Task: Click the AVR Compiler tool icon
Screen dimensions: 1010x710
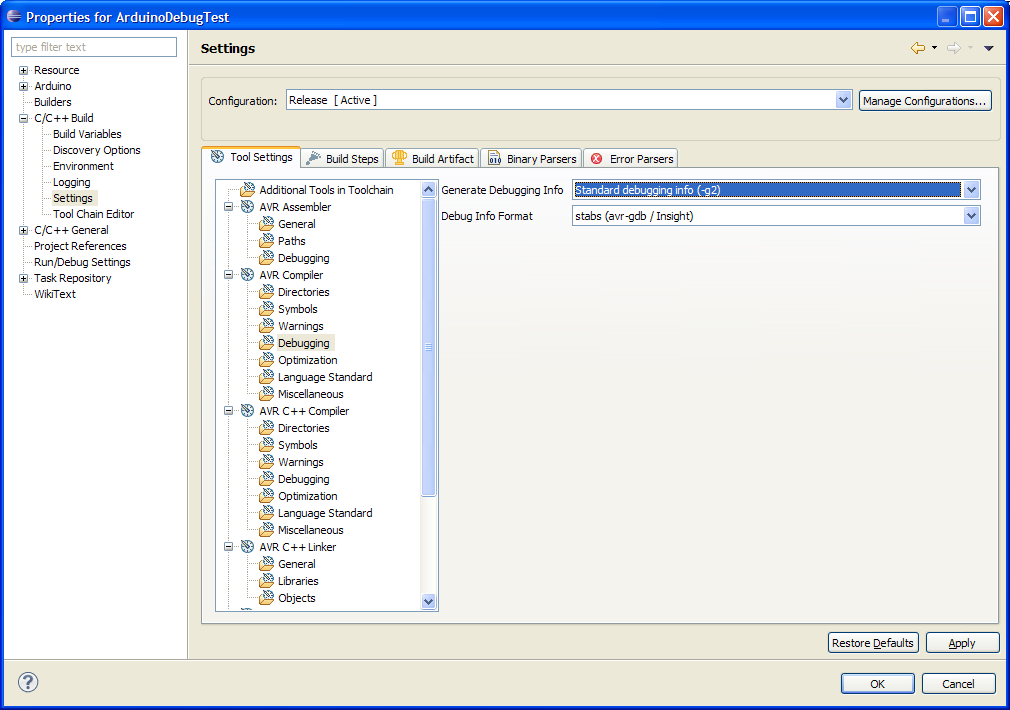Action: 247,275
